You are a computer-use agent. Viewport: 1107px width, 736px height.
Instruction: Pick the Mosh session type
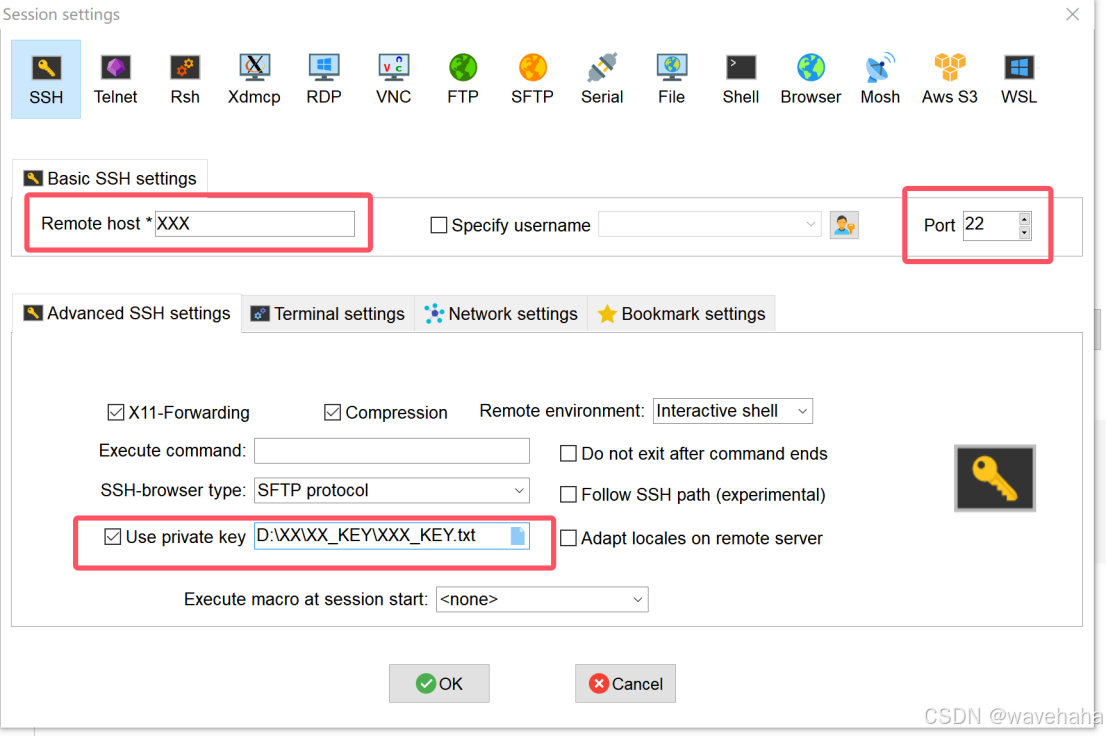point(880,79)
